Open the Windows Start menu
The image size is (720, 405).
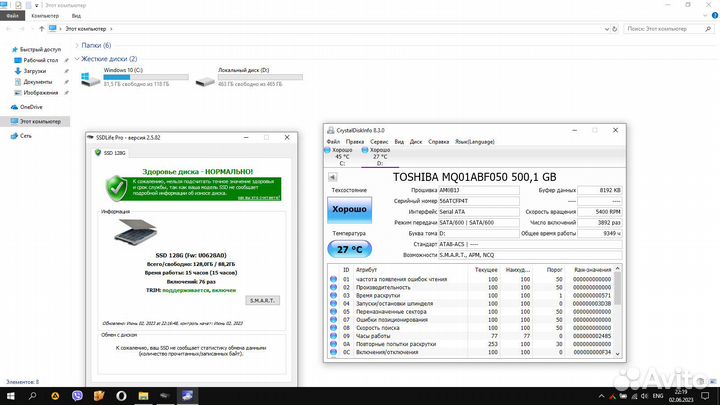[x=10, y=396]
